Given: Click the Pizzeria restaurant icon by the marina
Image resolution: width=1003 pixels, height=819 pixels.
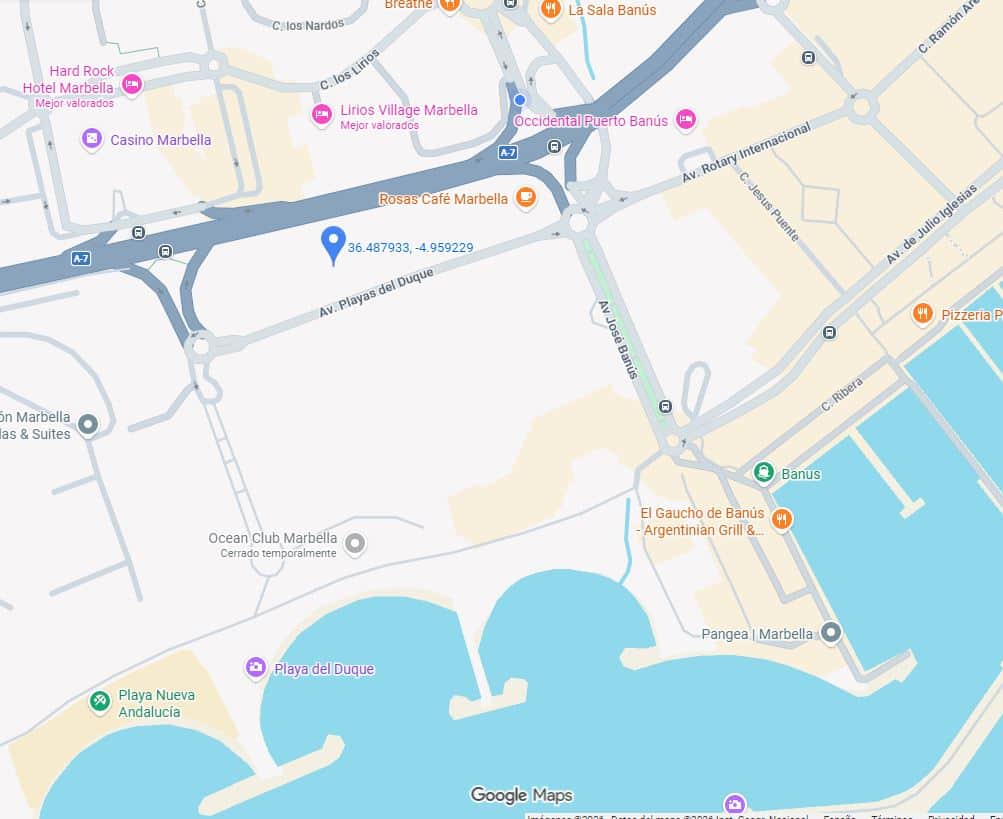Looking at the screenshot, I should (922, 313).
